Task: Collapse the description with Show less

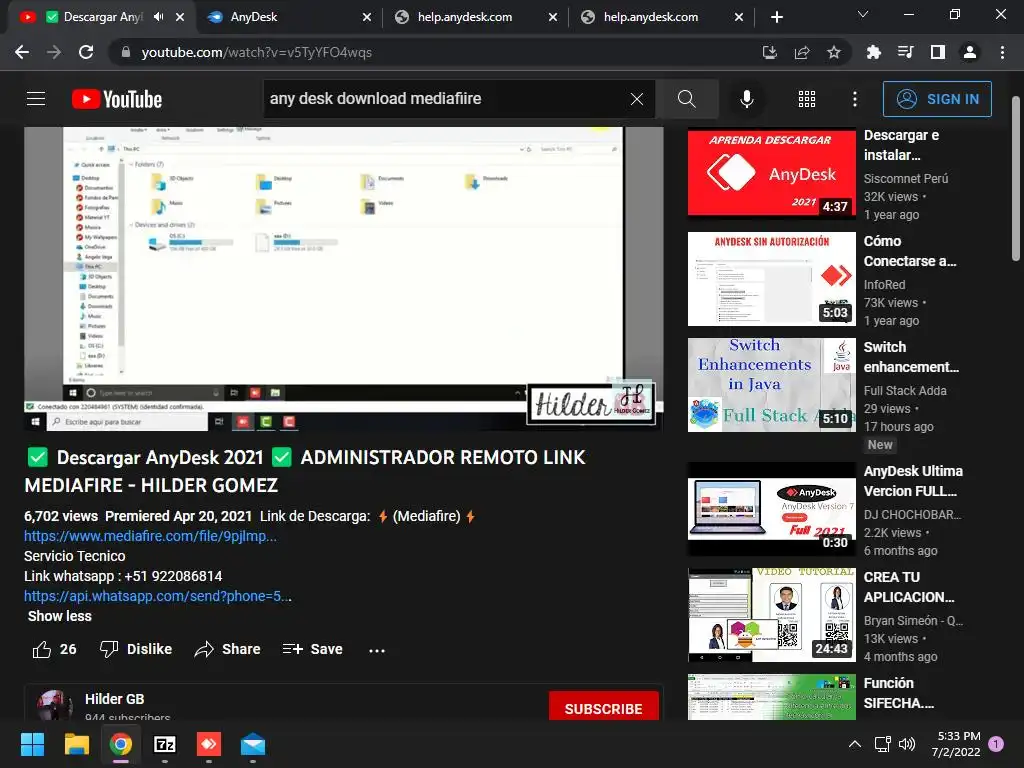Action: point(59,616)
